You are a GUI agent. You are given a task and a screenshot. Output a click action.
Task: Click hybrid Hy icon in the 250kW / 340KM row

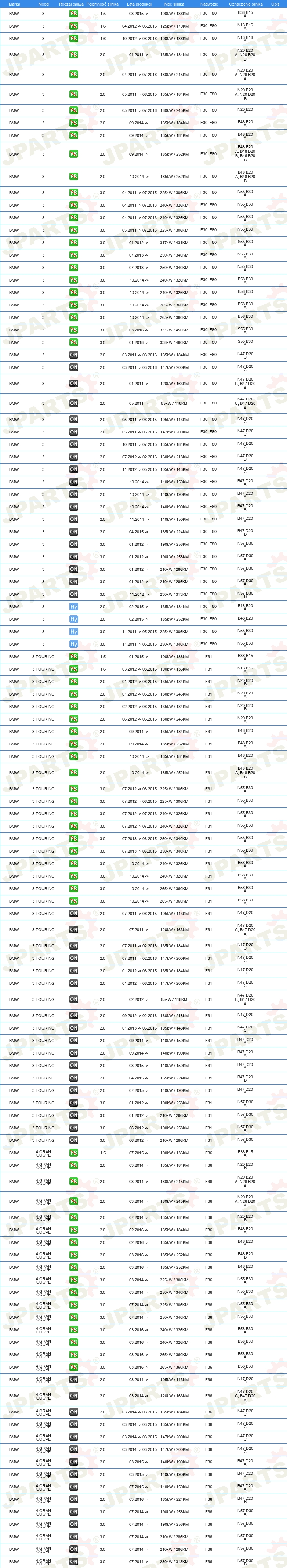pyautogui.click(x=73, y=644)
